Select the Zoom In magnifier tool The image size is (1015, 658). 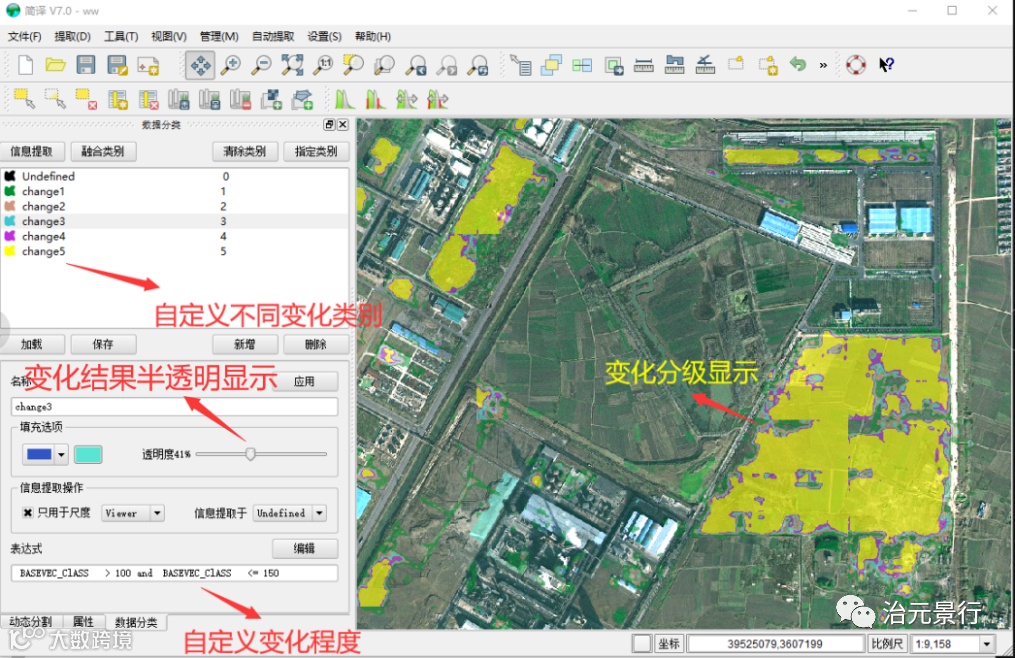(230, 65)
